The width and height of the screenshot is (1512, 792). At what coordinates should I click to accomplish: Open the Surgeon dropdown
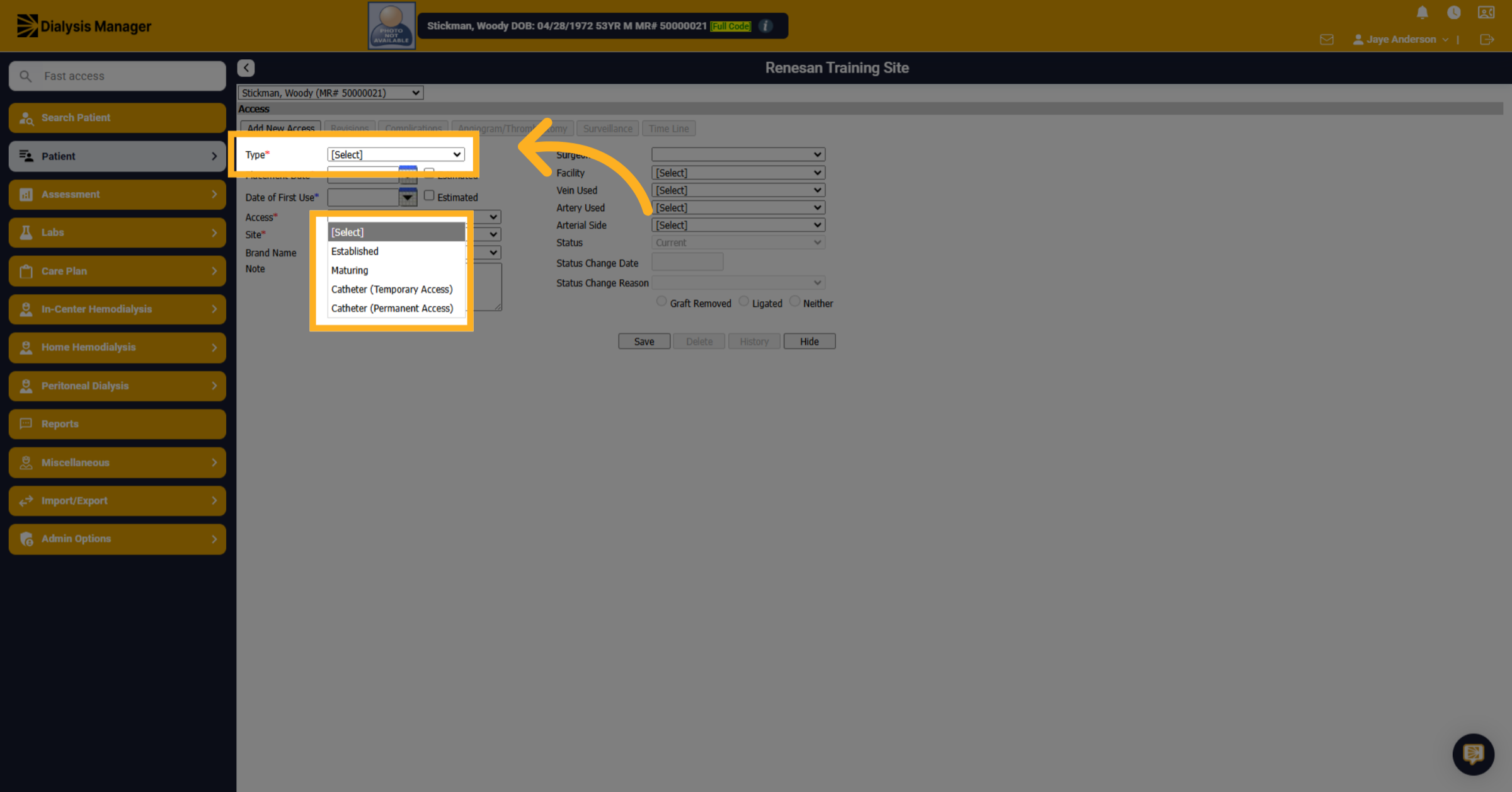point(738,154)
